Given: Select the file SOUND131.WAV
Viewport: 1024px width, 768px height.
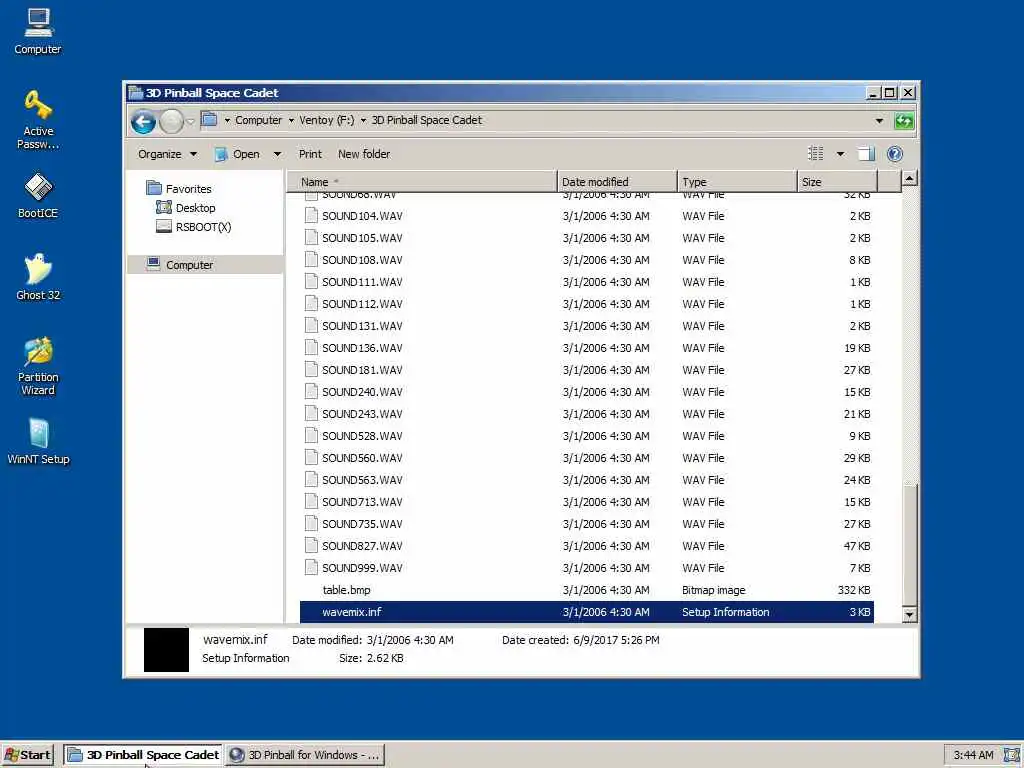Looking at the screenshot, I should point(362,326).
